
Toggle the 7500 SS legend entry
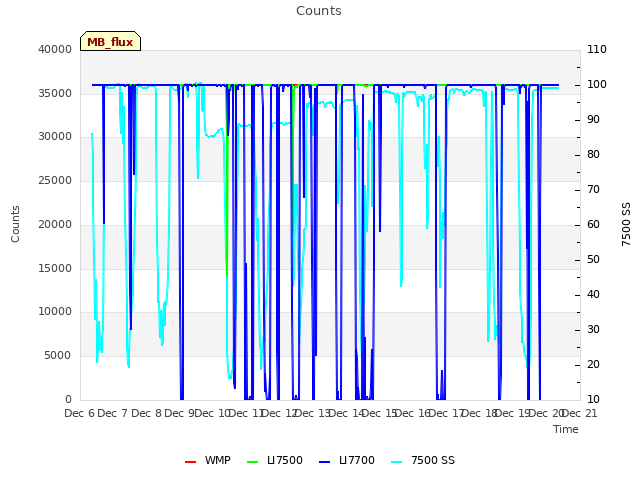423,460
